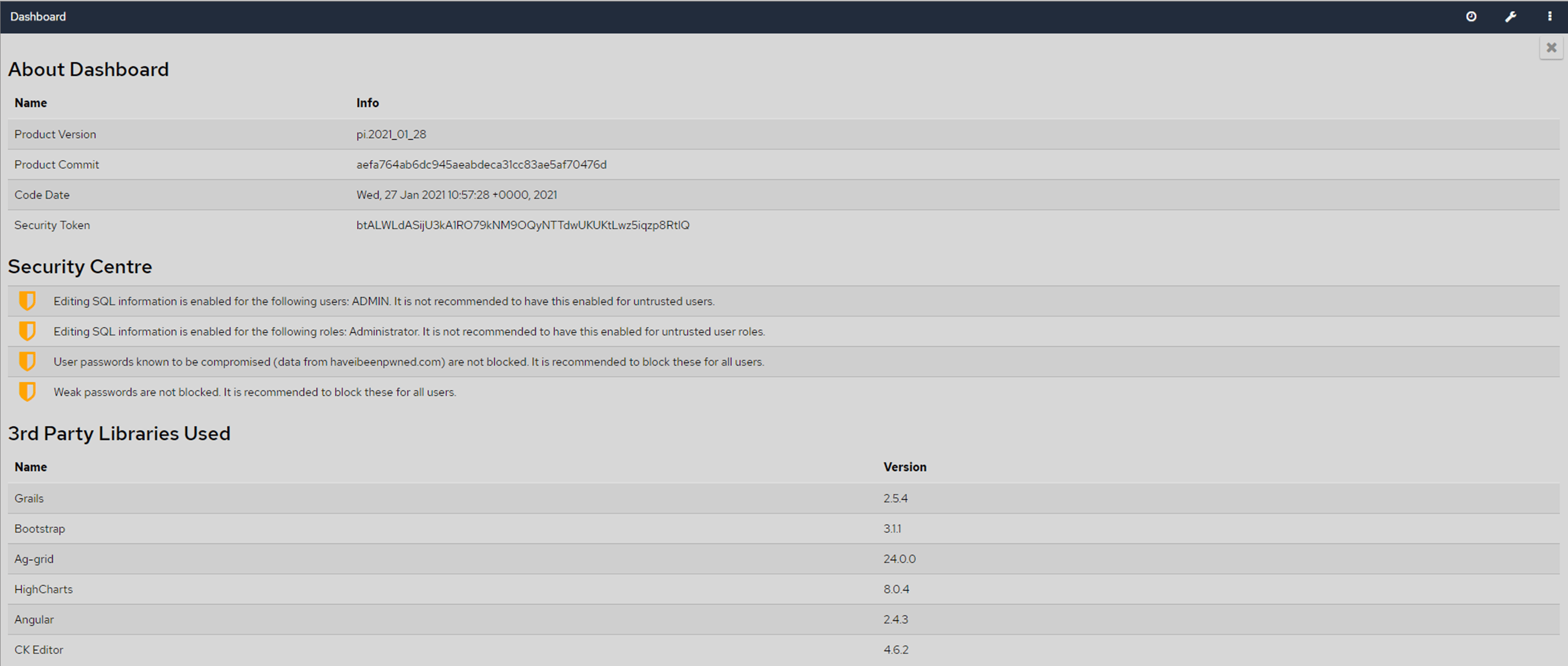The image size is (1568, 666).
Task: Select the Security Token value
Action: 523,225
